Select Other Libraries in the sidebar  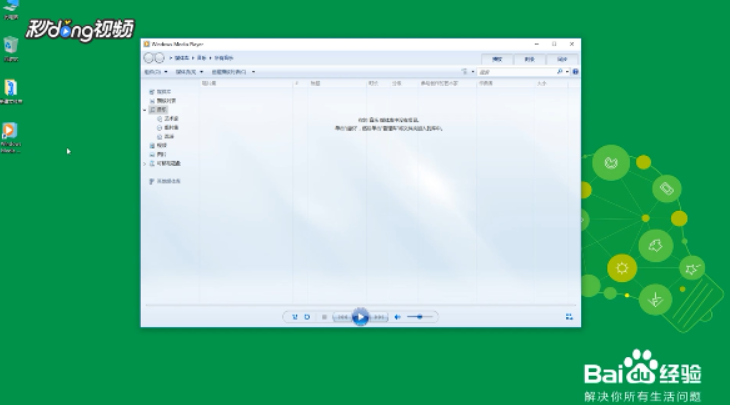[165, 181]
